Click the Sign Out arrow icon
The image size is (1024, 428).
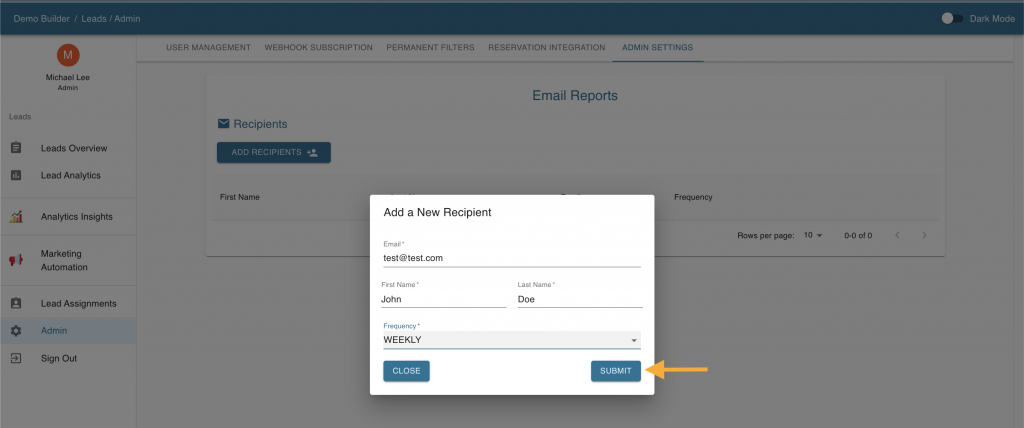coord(16,358)
